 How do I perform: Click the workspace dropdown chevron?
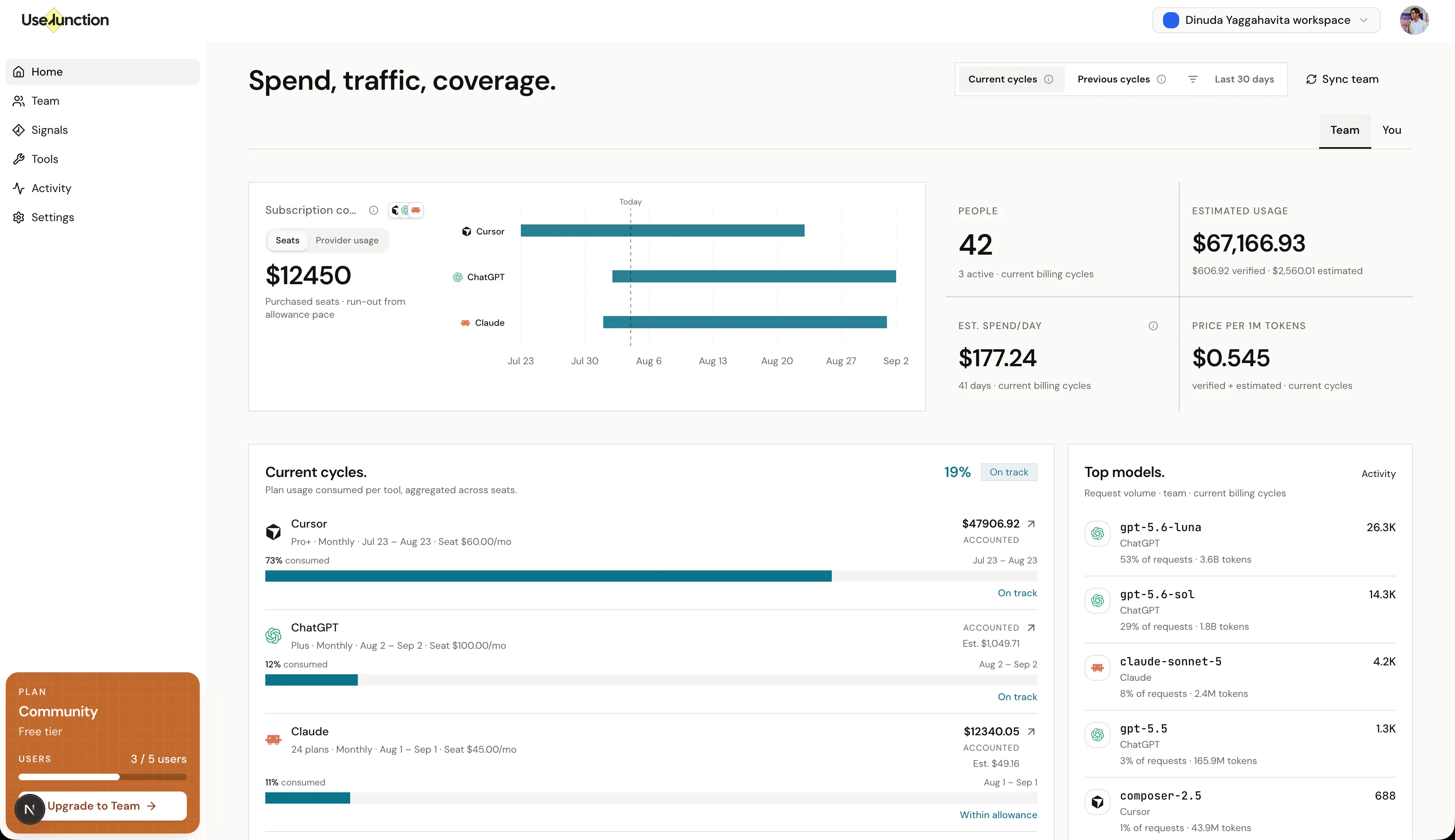(1363, 20)
